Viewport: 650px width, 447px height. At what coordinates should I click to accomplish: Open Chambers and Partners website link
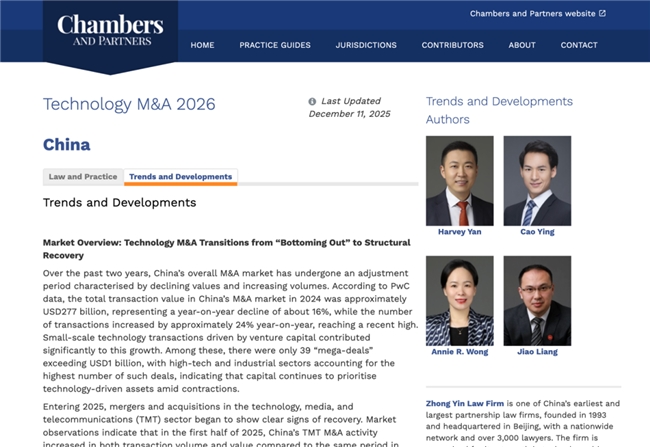(532, 14)
